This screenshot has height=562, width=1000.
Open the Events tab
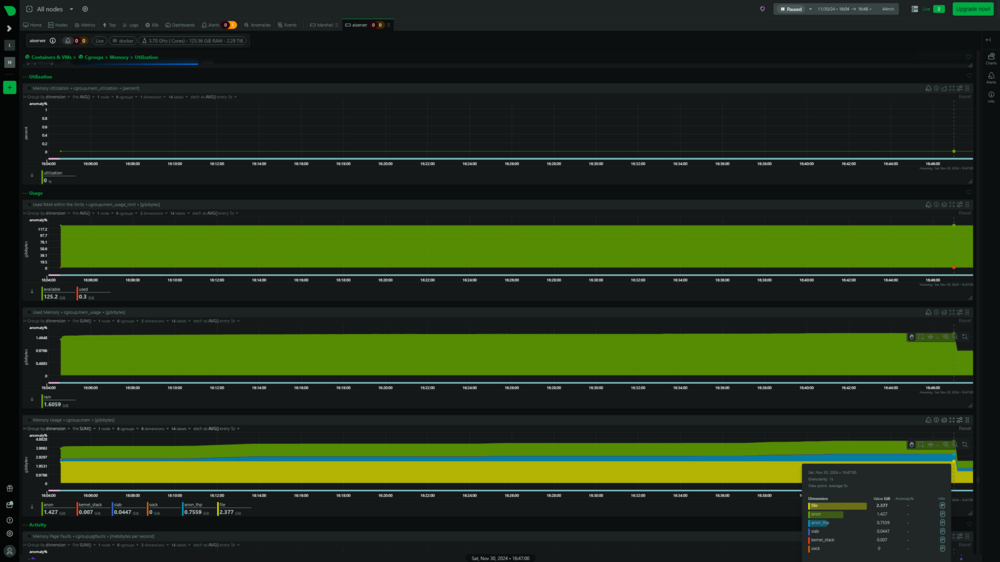pyautogui.click(x=287, y=25)
